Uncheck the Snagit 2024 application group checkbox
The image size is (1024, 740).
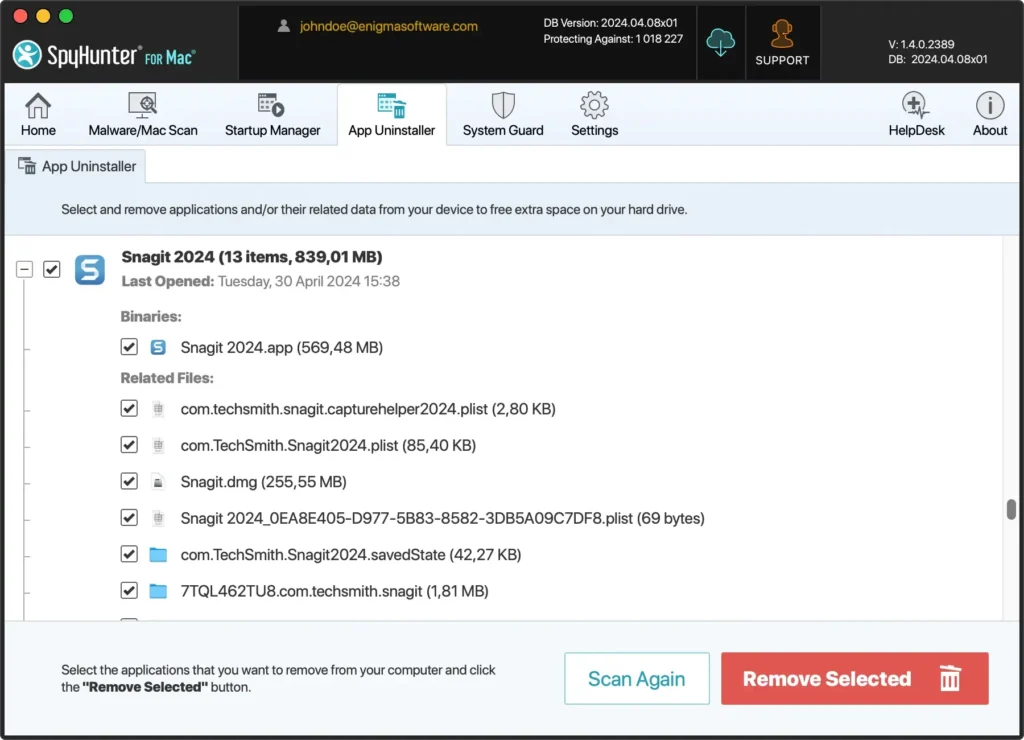tap(52, 269)
